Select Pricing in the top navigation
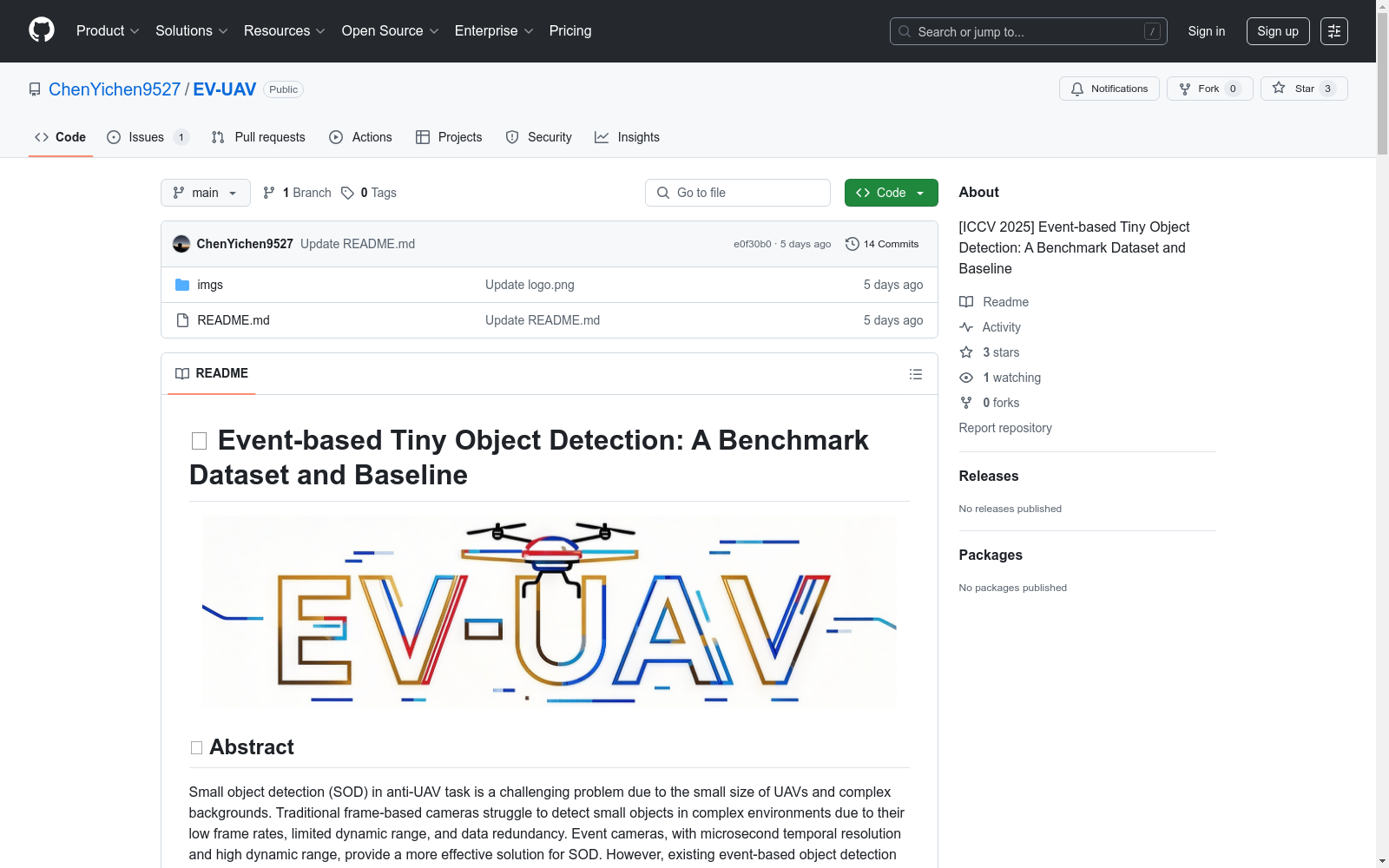The height and width of the screenshot is (868, 1389). point(569,30)
